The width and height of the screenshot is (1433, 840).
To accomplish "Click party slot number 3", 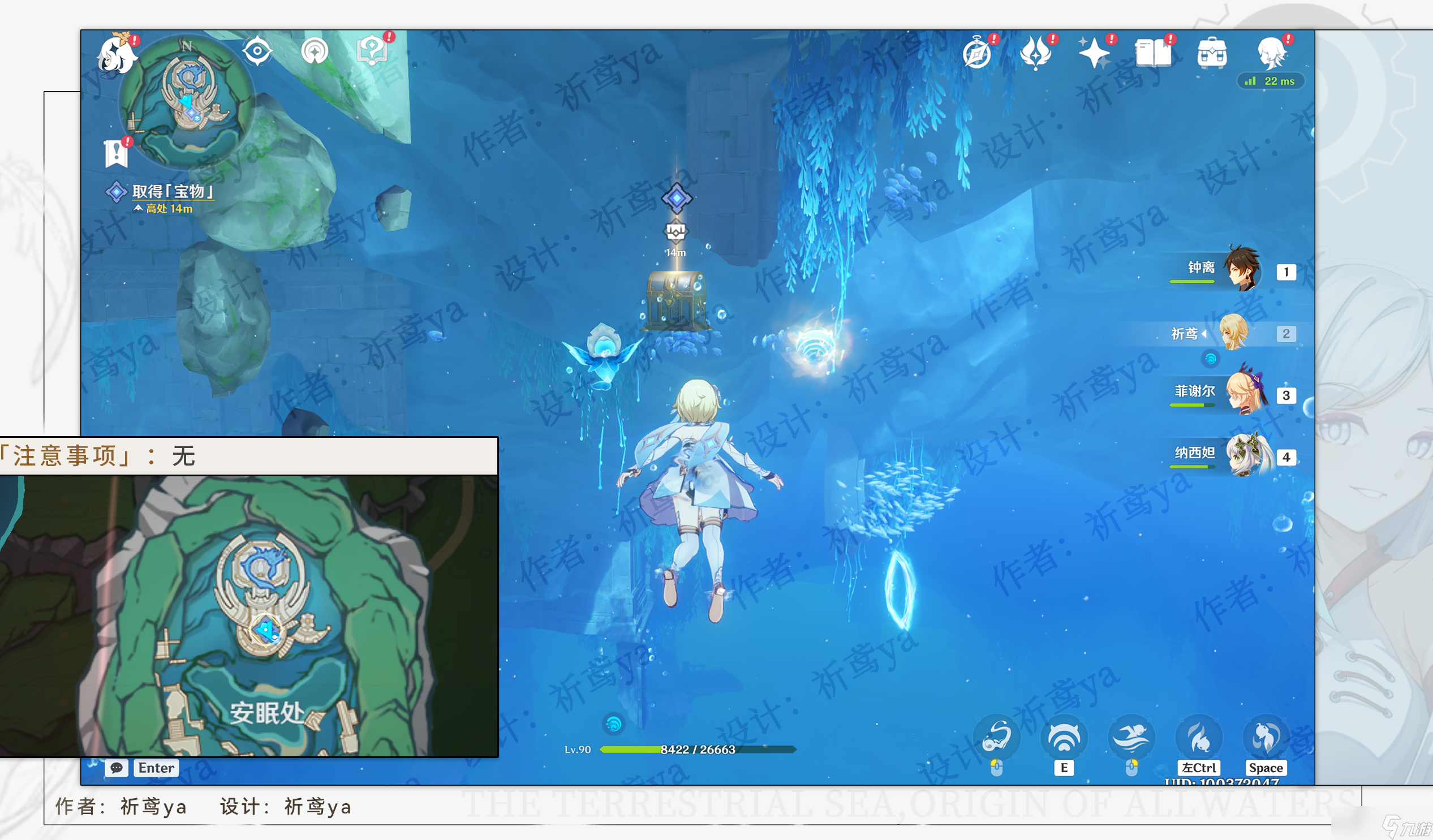I will (x=1286, y=395).
